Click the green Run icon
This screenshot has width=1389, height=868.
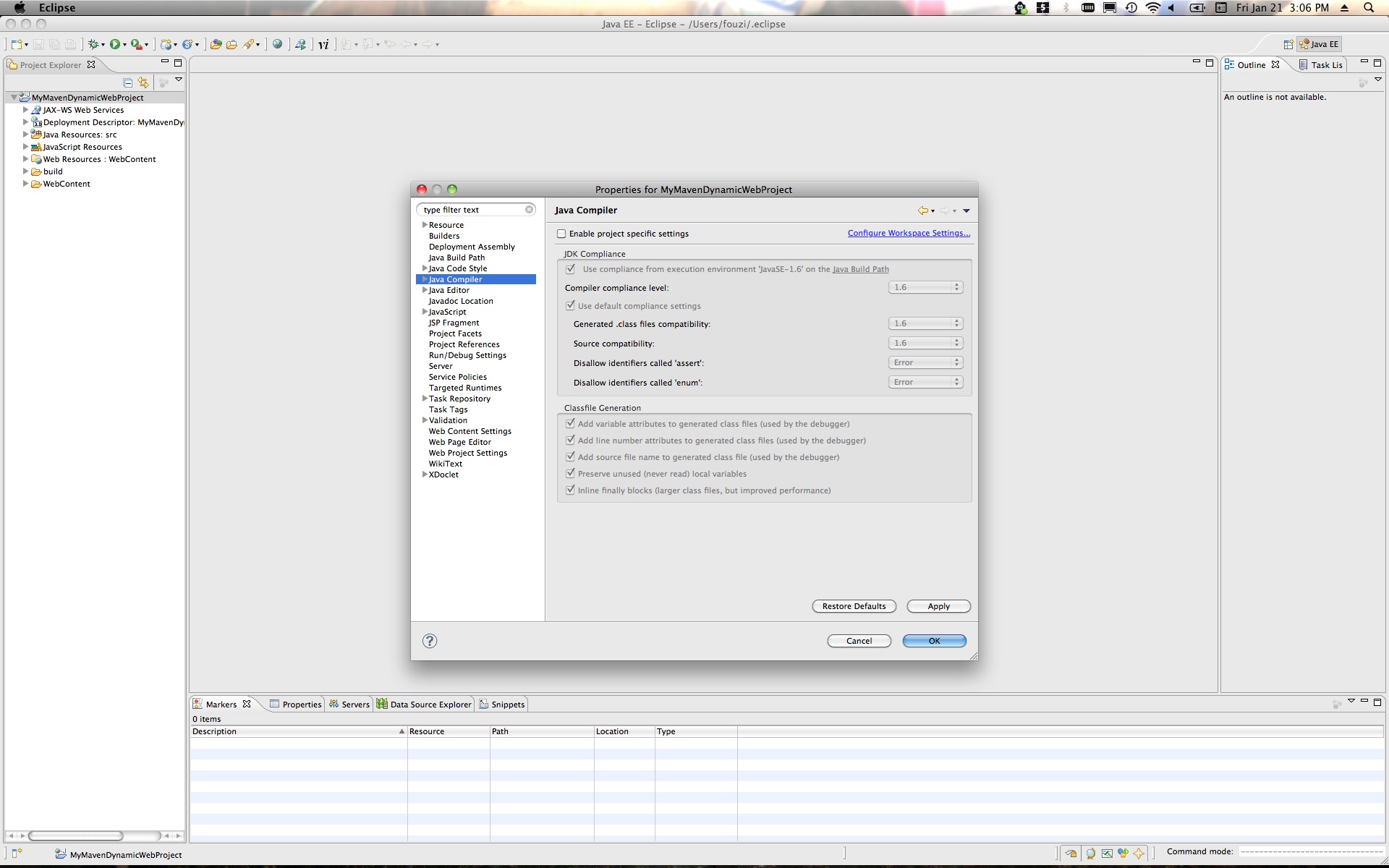pyautogui.click(x=114, y=44)
